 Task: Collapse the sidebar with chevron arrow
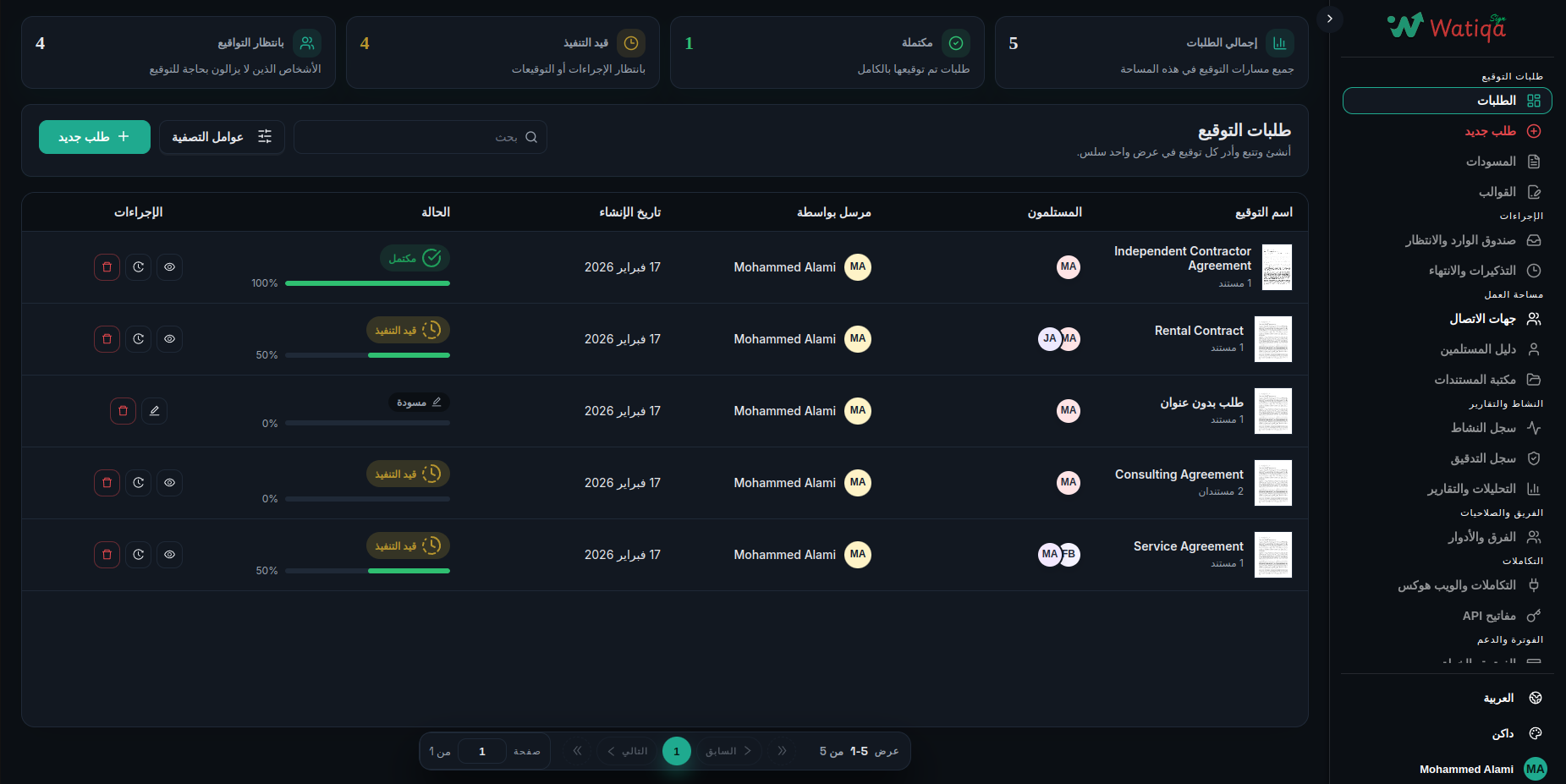(1329, 18)
